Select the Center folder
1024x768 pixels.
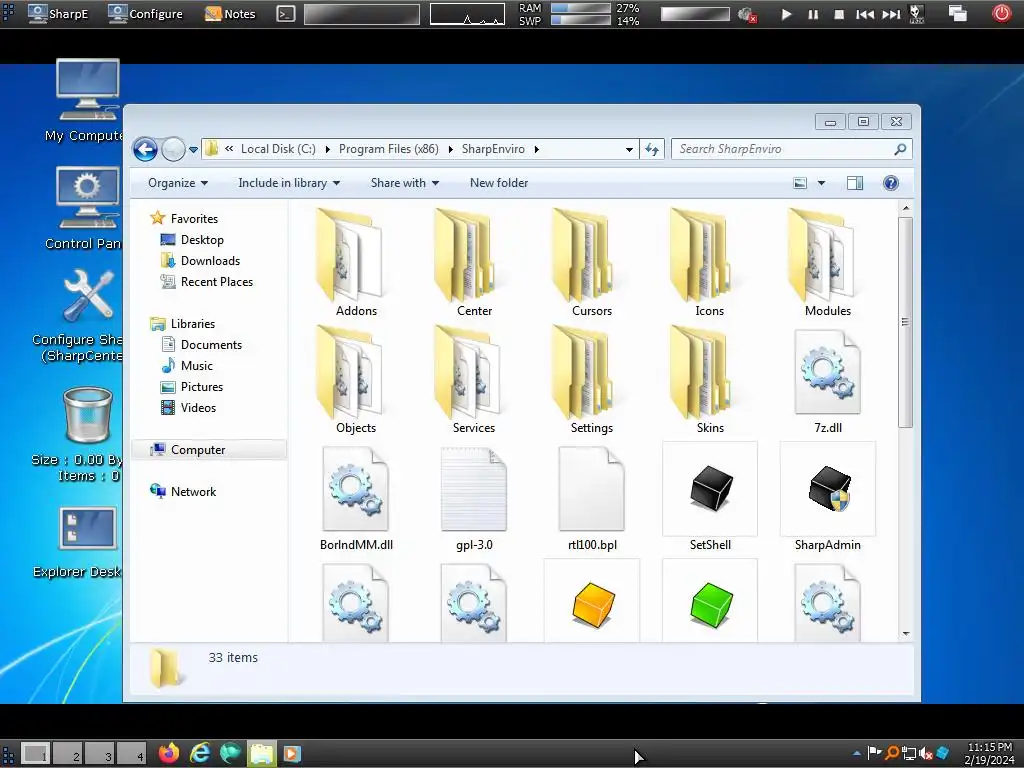[x=474, y=263]
